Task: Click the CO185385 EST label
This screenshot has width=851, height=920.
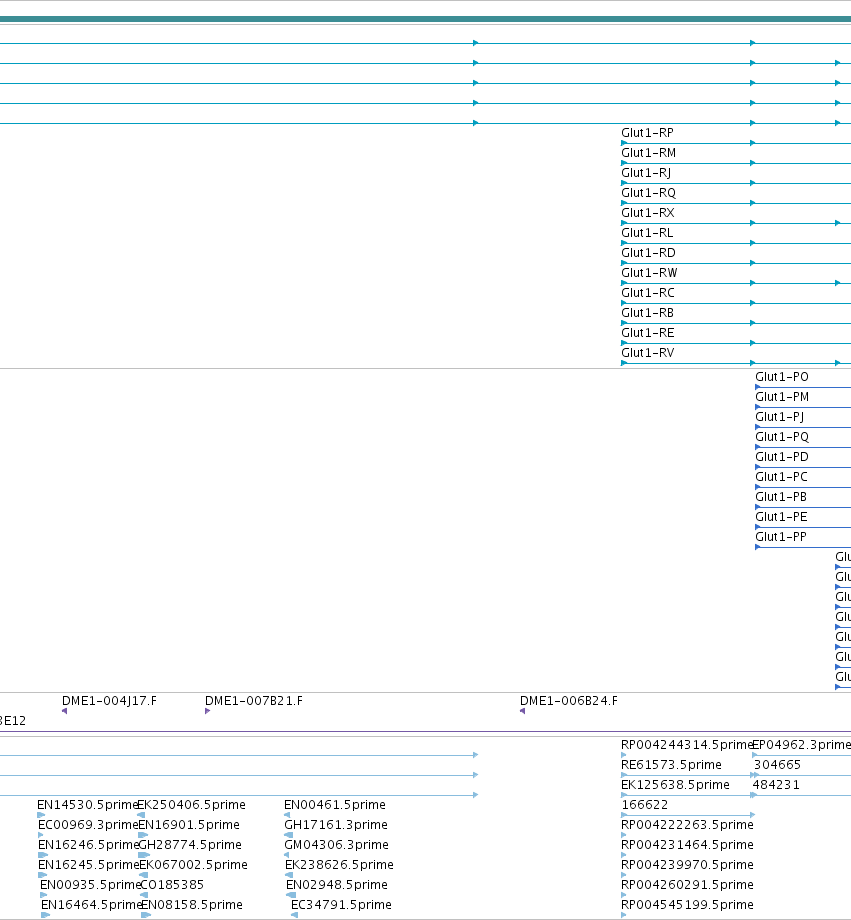Action: pos(173,884)
